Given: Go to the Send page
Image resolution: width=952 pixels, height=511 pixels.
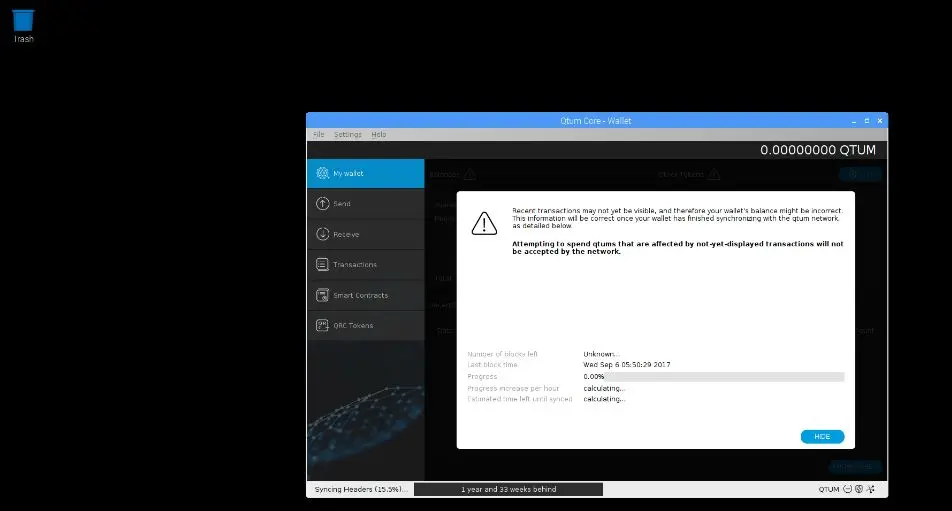Looking at the screenshot, I should point(366,204).
